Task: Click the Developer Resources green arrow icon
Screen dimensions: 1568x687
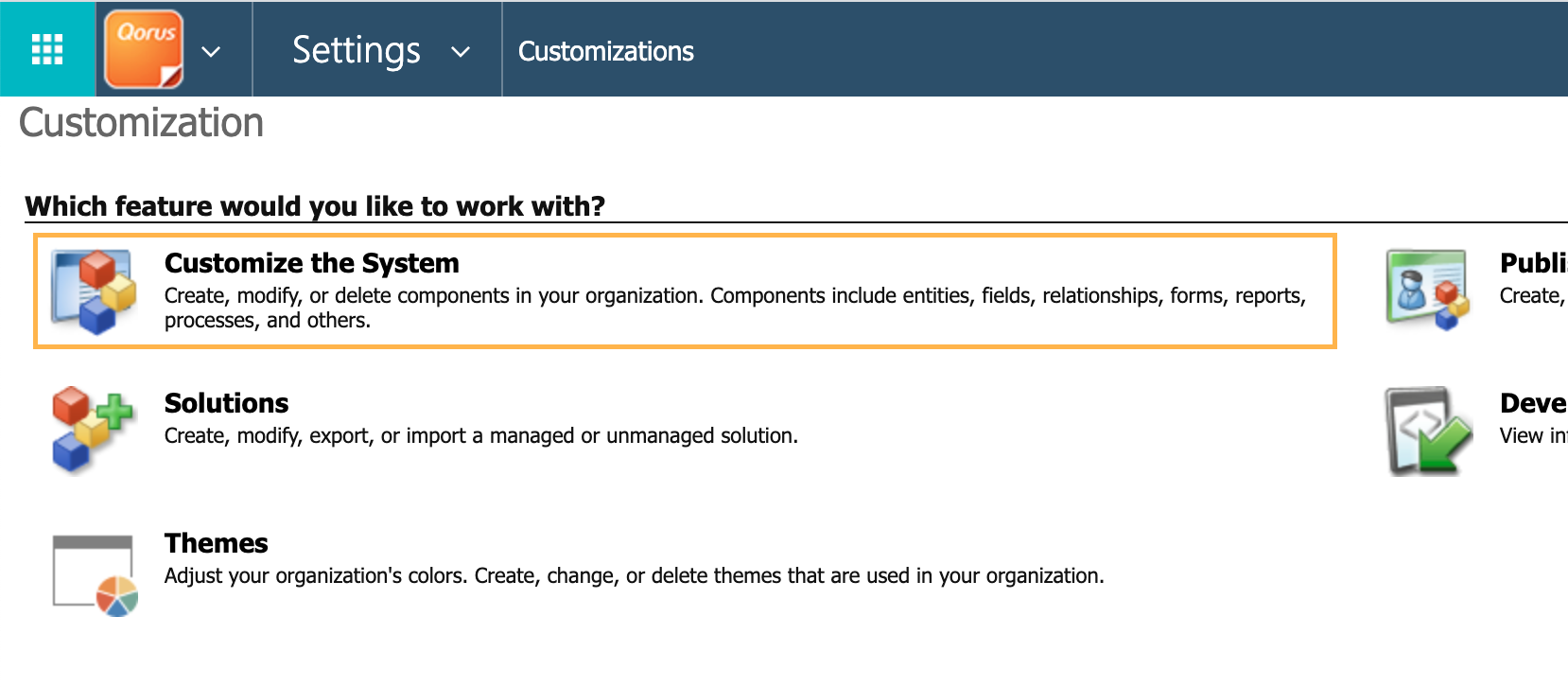Action: (x=1428, y=431)
